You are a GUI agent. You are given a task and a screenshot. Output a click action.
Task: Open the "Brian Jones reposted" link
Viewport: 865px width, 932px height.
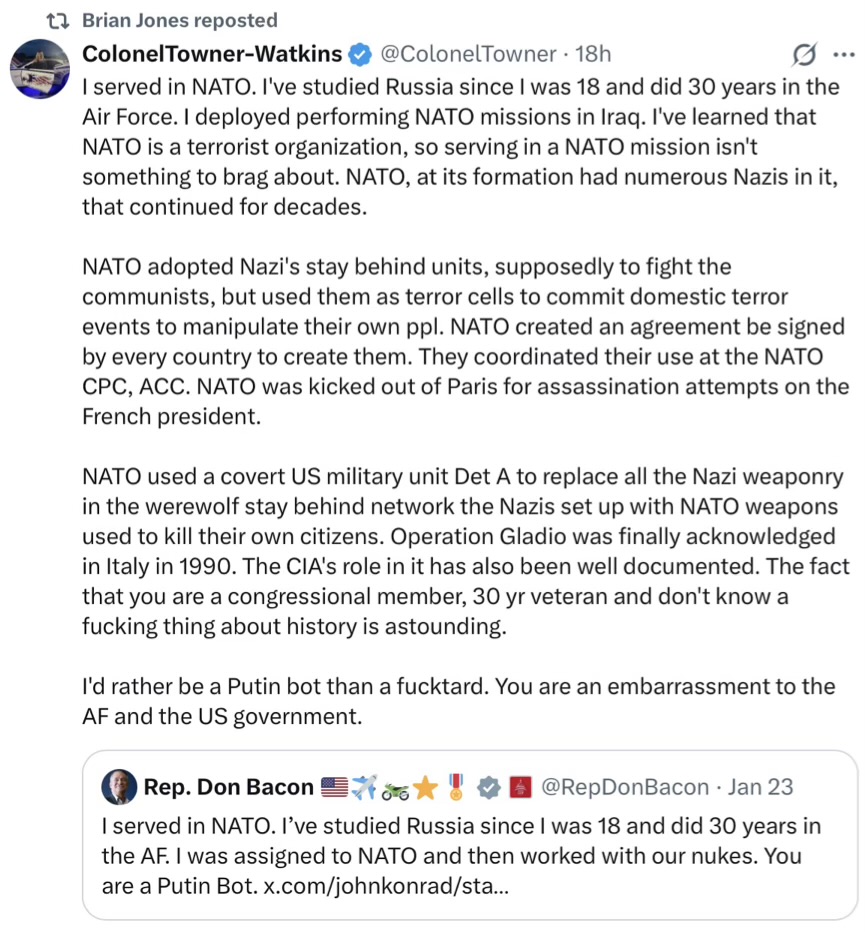179,20
